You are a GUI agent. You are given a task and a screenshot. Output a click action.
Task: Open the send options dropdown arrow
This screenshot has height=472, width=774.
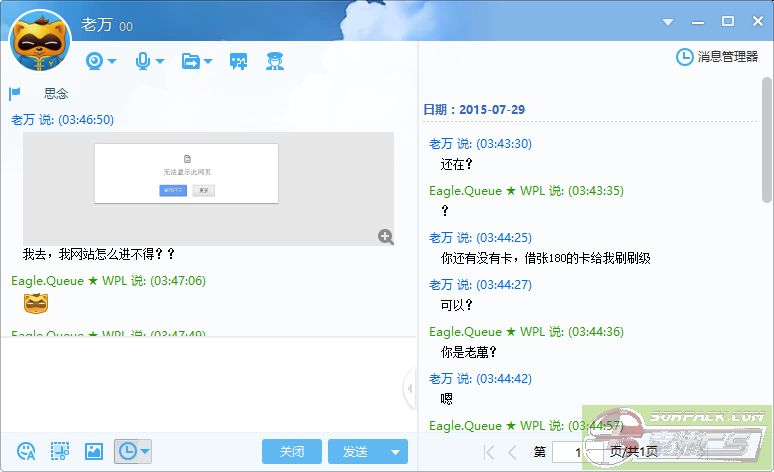tap(395, 451)
